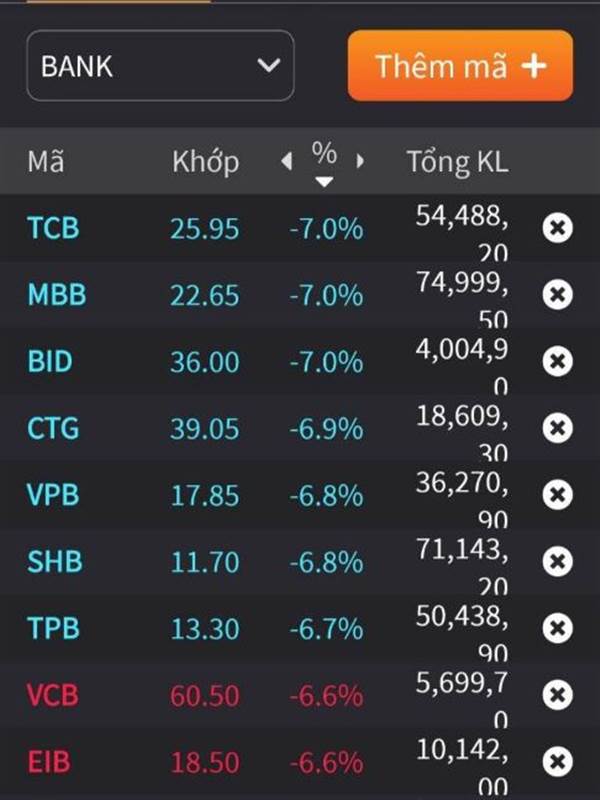
Task: Remove TCB from the watchlist
Action: [557, 228]
